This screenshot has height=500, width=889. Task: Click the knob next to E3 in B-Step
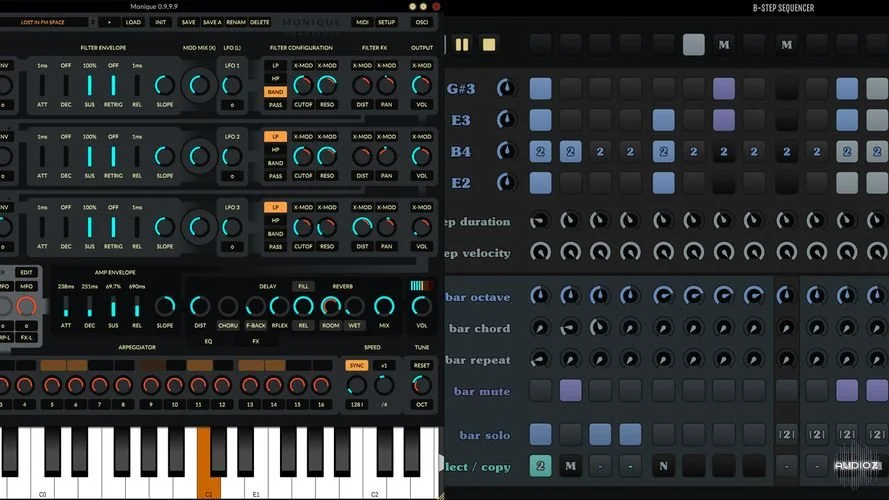coord(506,120)
